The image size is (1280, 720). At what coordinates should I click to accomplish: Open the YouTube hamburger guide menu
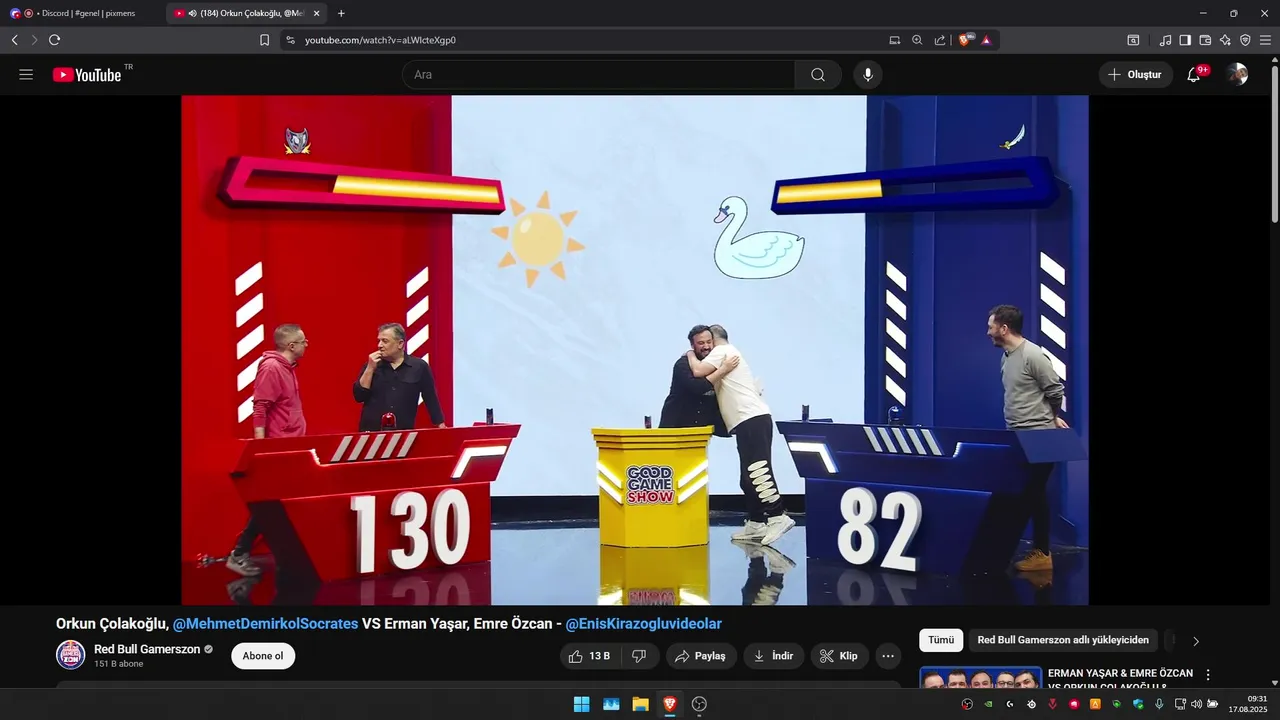pos(26,75)
